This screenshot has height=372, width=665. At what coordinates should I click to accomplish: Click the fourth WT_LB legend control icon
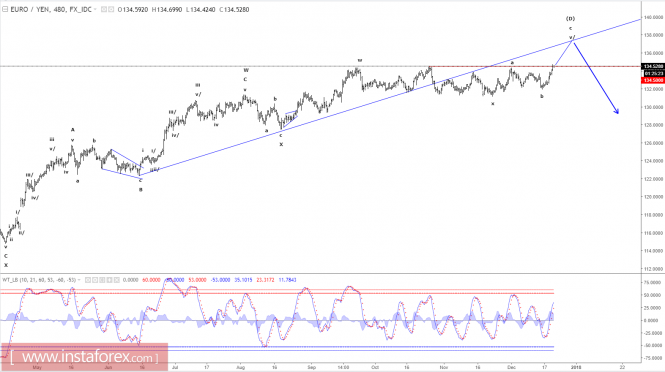(109, 280)
